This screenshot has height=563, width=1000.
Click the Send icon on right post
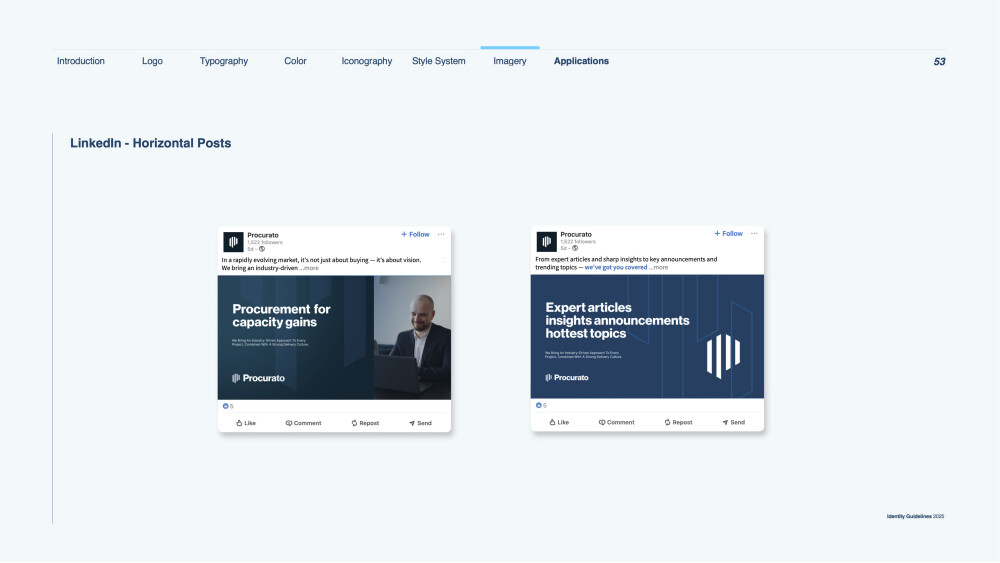[724, 422]
